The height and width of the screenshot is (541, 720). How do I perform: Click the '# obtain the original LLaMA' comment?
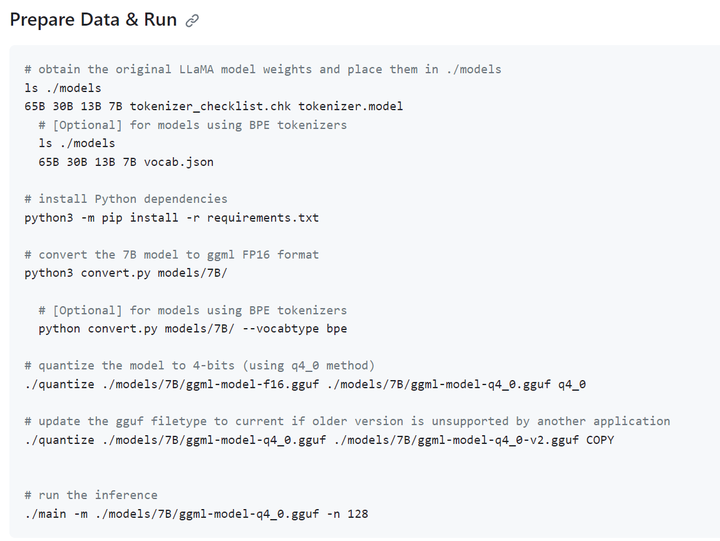tap(263, 69)
